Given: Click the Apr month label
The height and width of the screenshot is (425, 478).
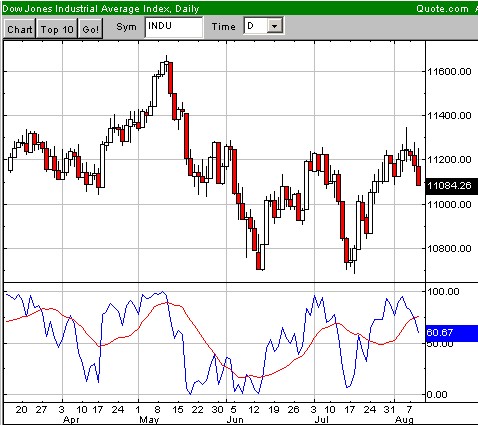Looking at the screenshot, I should point(71,420).
